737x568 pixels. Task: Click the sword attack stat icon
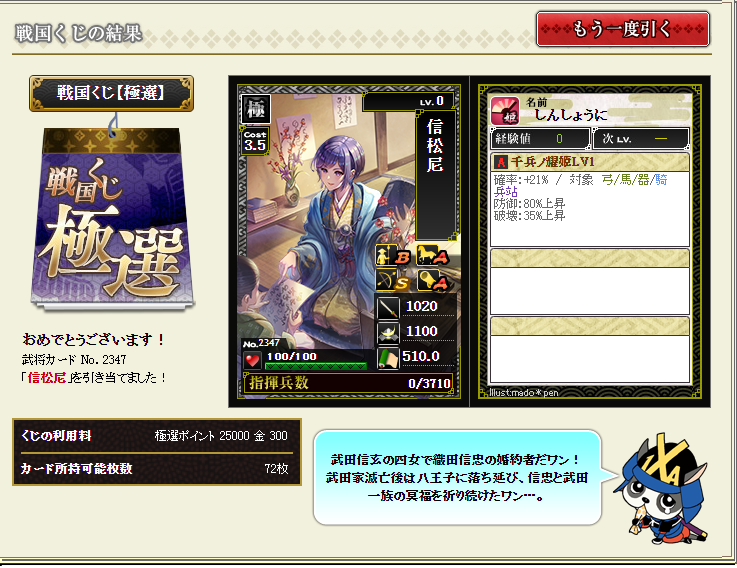coord(388,308)
